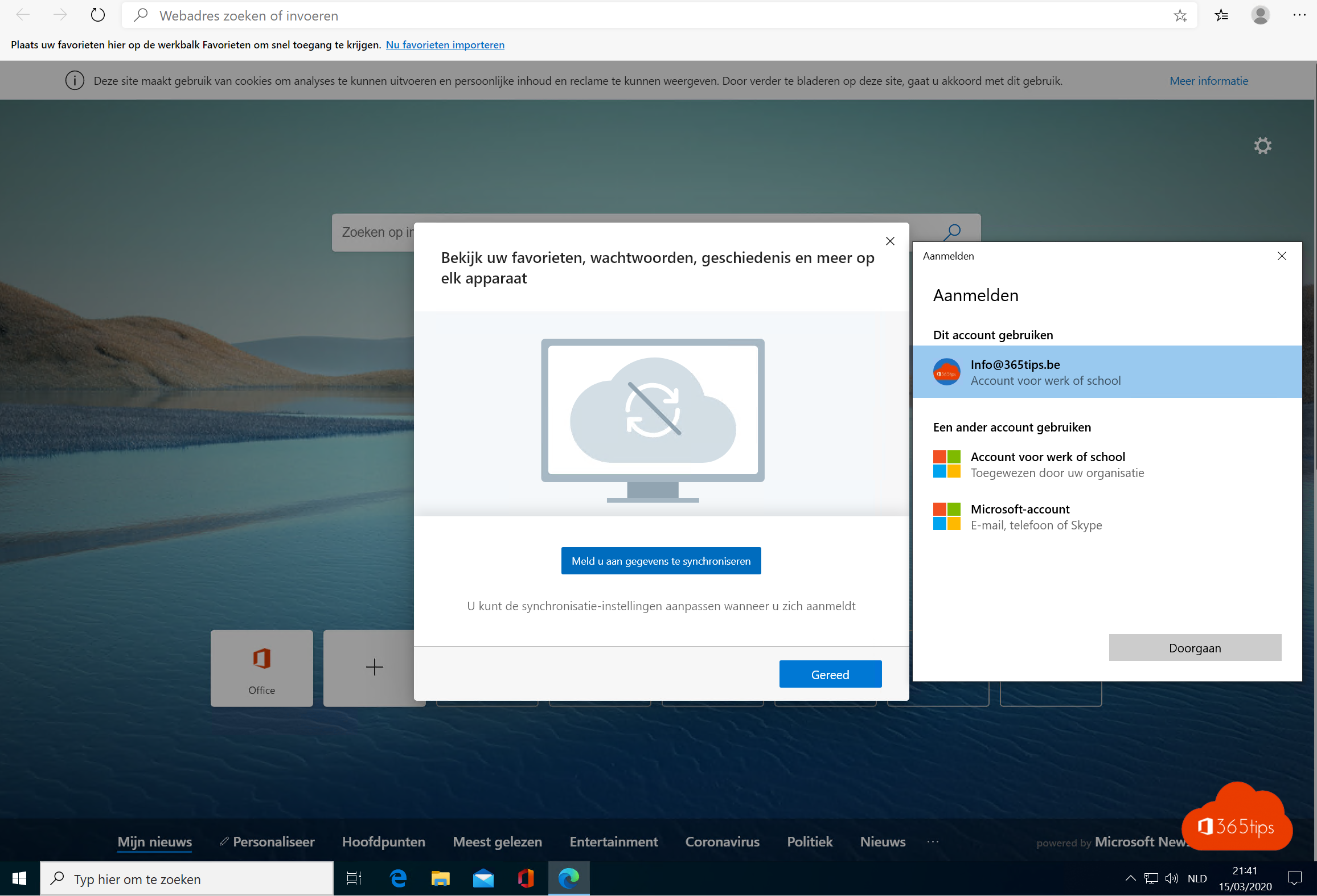This screenshot has height=896, width=1317.
Task: Click Personaliseer news feed option
Action: 267,842
